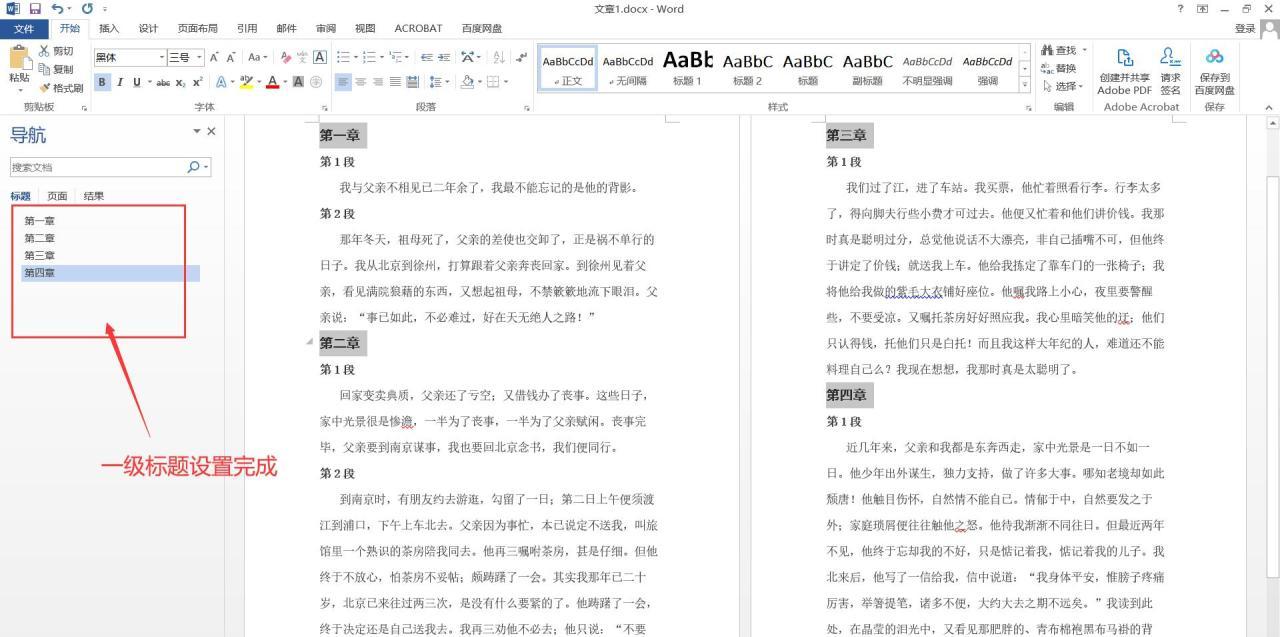The width and height of the screenshot is (1280, 637).
Task: Apply distributed paragraph alignment
Action: pos(412,82)
